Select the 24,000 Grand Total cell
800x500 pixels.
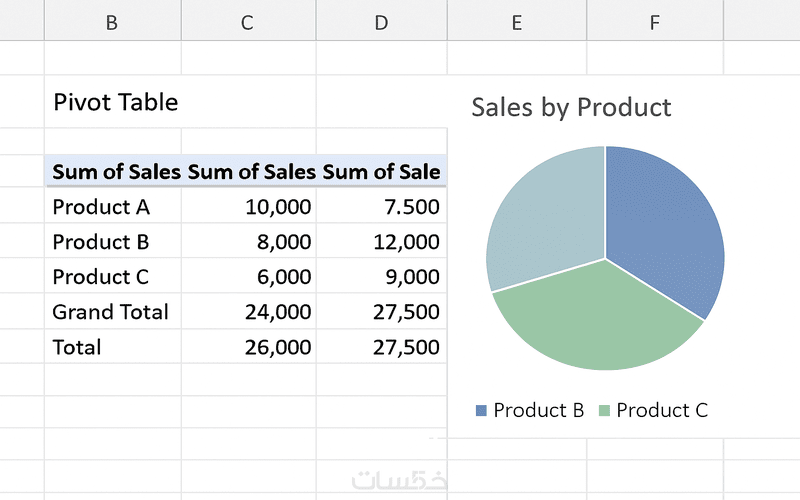(x=278, y=312)
